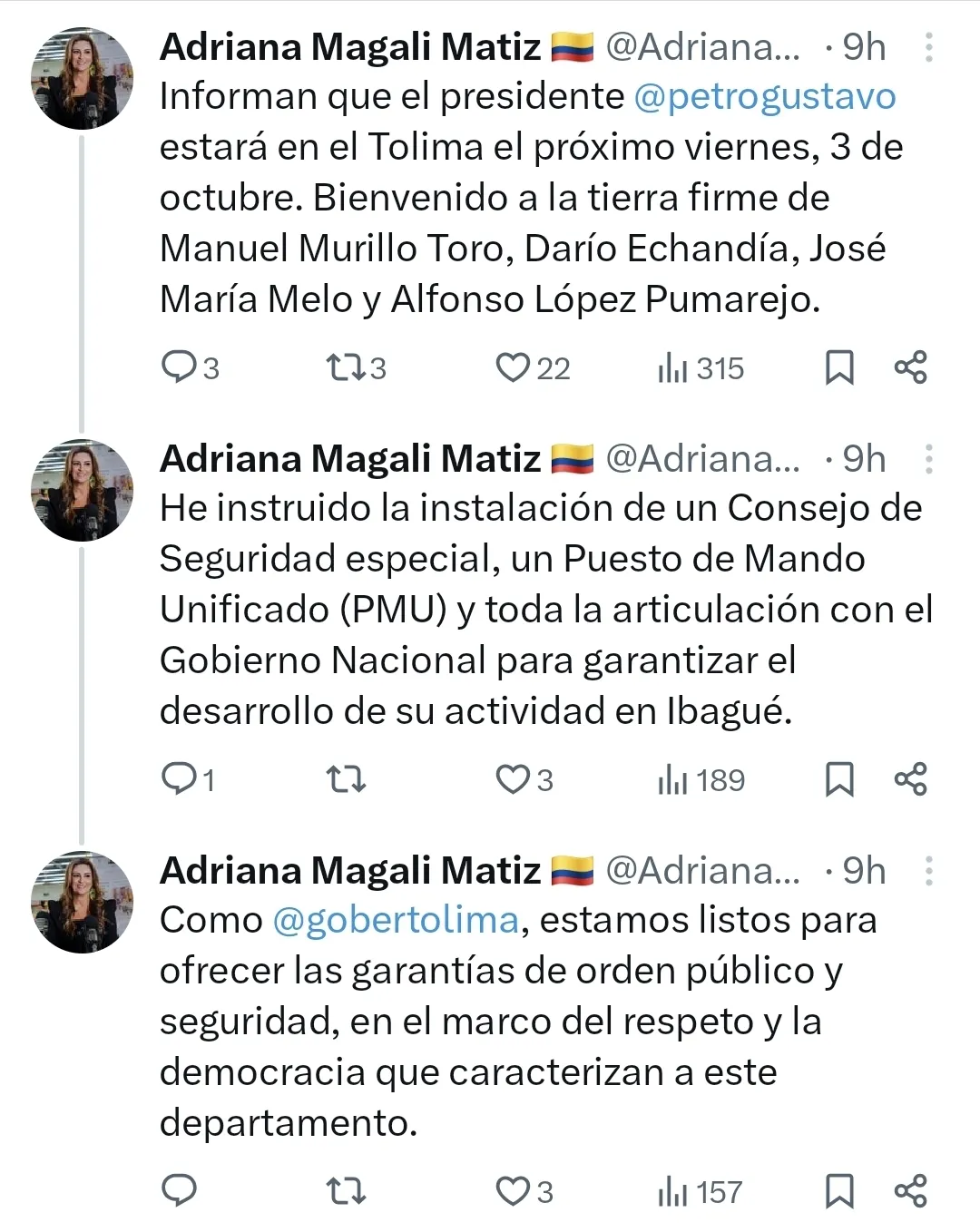Retweet the Puesto de Mando Unificado tweet
The height and width of the screenshot is (1232, 980).
point(345,779)
